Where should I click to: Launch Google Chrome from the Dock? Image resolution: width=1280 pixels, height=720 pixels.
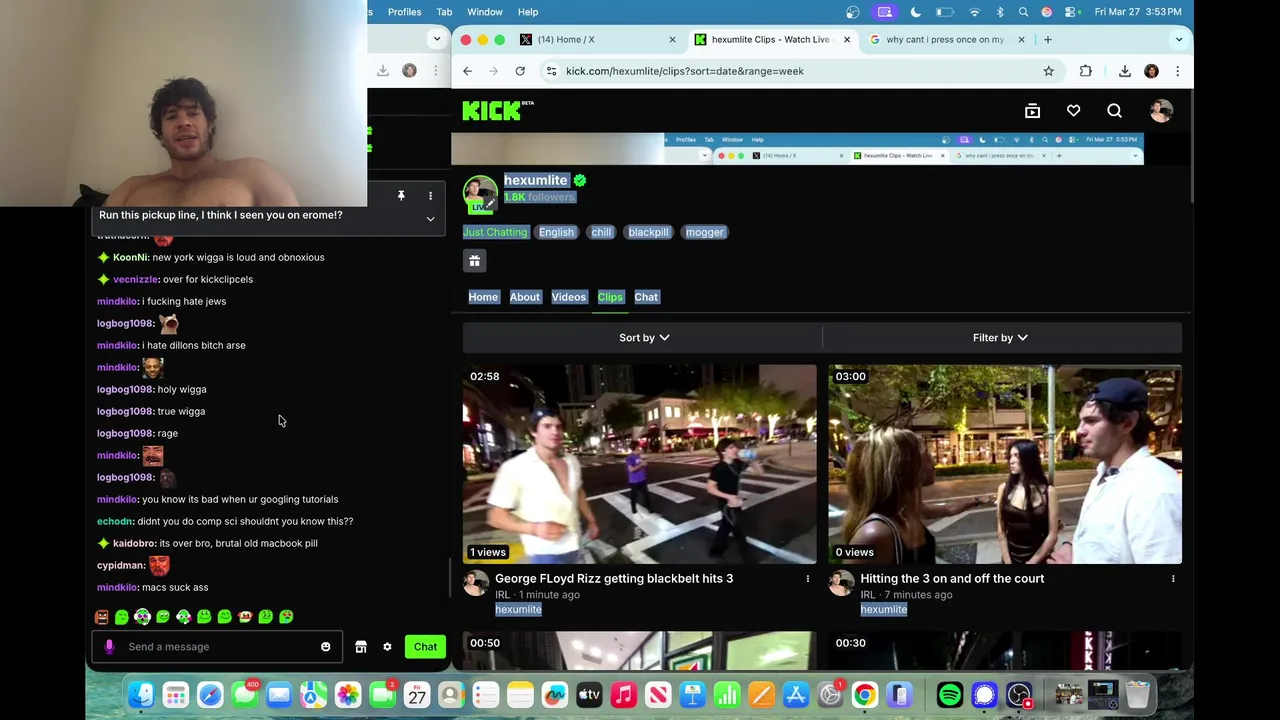tap(865, 694)
